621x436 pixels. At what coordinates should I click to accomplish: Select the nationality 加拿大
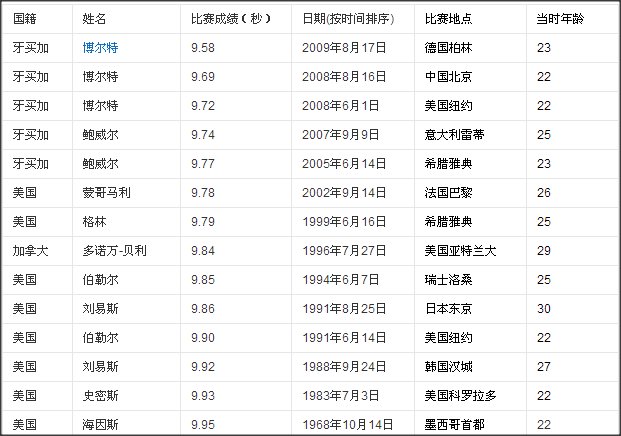click(x=30, y=251)
